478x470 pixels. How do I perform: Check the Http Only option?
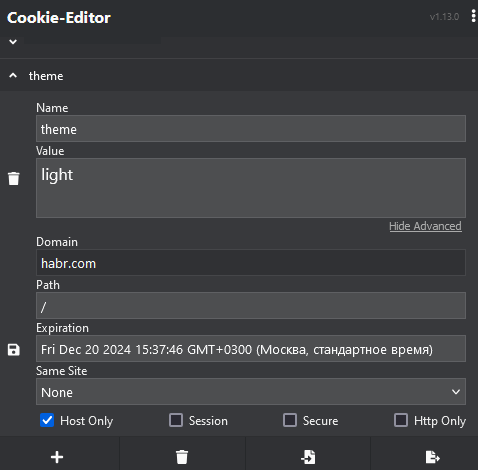coord(401,420)
